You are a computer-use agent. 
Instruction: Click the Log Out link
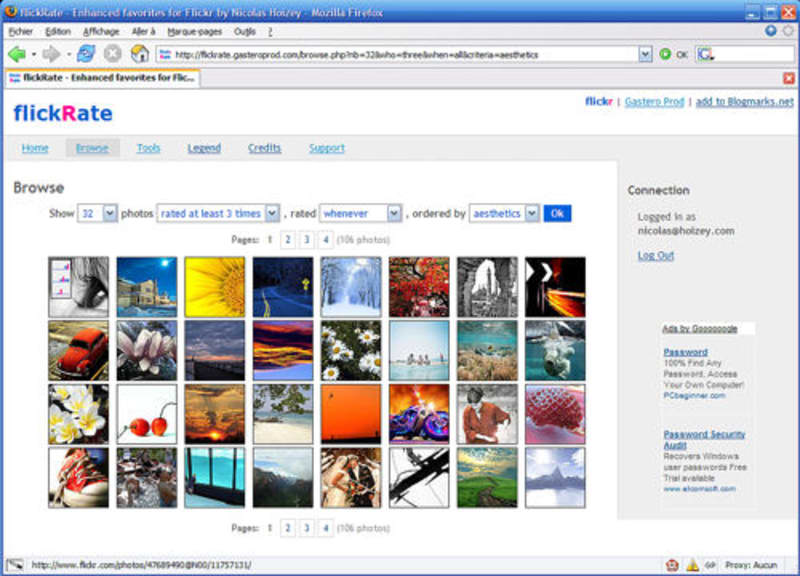(656, 256)
